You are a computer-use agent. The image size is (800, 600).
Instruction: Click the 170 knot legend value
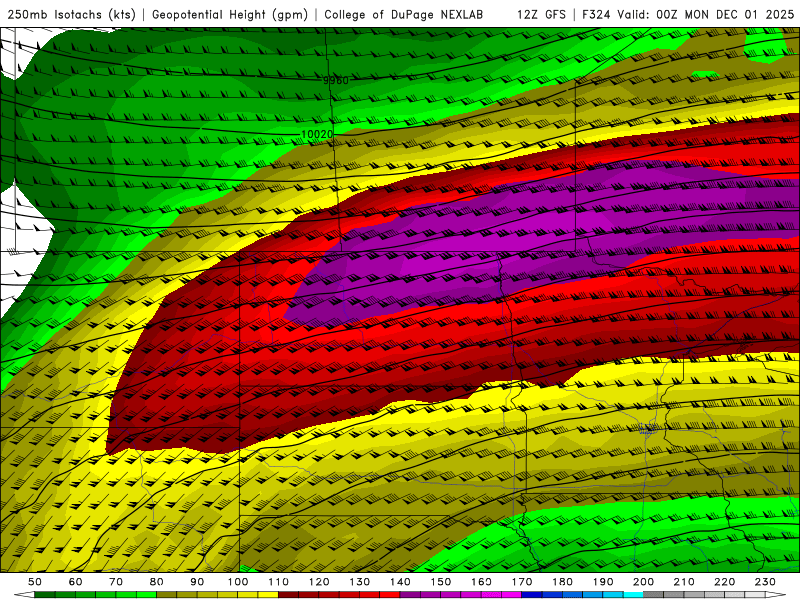tap(522, 582)
